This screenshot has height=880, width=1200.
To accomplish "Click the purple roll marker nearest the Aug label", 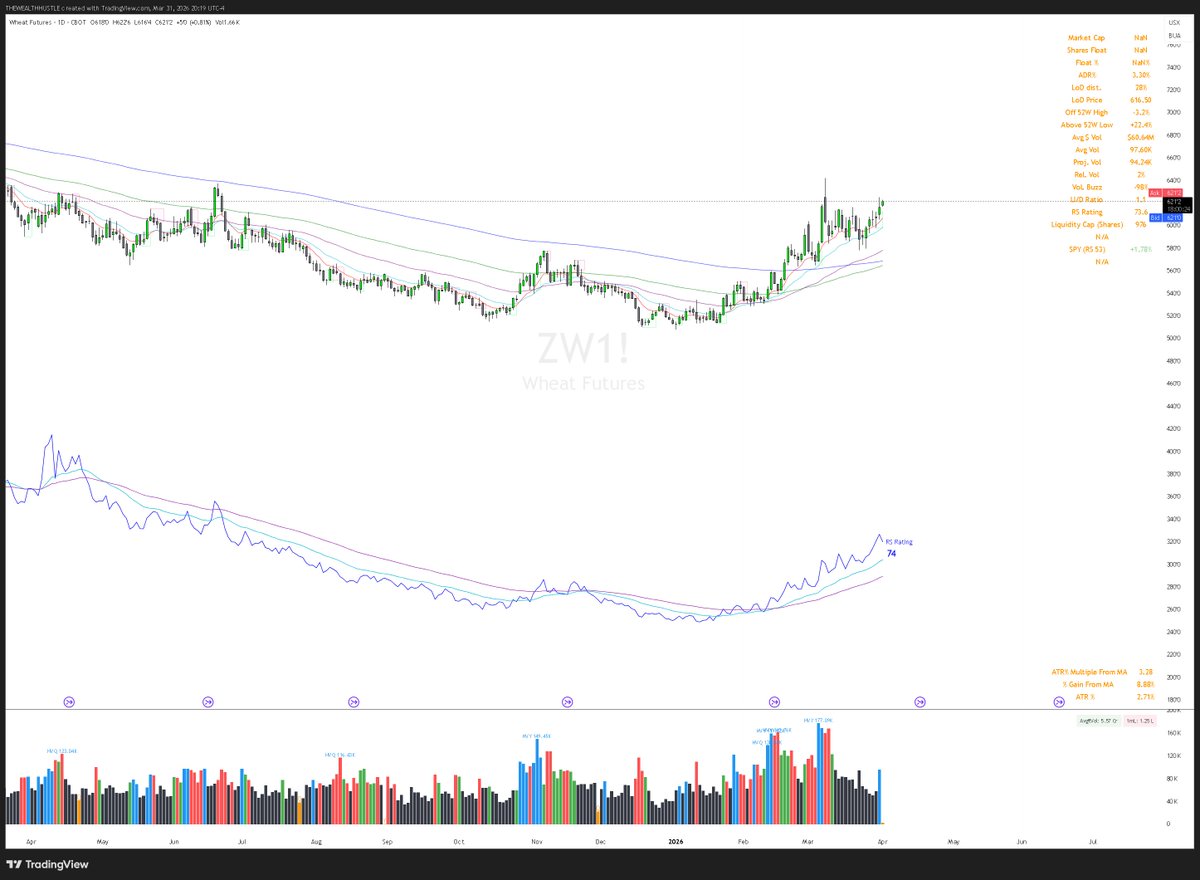I will (x=353, y=702).
